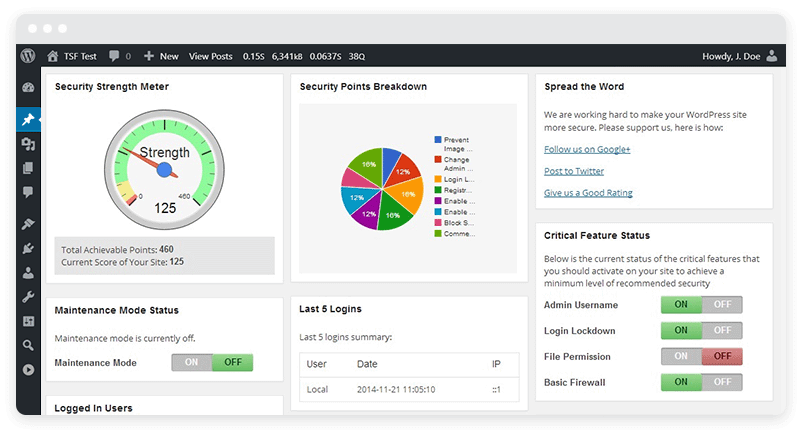800x433 pixels.
Task: Open the comments bubble in admin bar
Action: click(x=114, y=56)
